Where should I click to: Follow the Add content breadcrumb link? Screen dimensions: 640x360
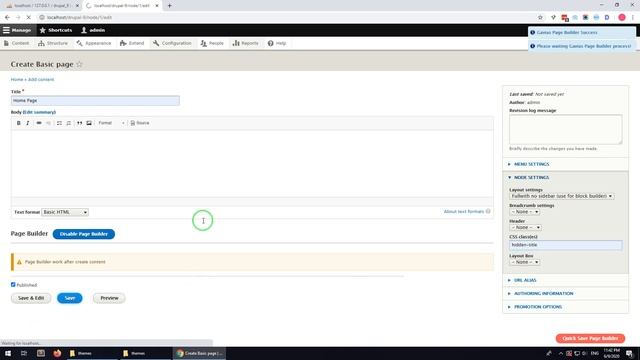click(x=41, y=80)
